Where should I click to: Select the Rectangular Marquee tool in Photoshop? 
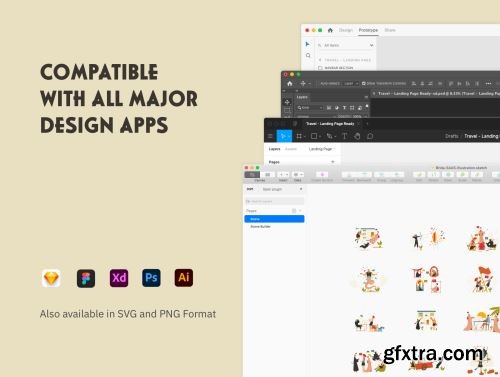click(x=287, y=110)
